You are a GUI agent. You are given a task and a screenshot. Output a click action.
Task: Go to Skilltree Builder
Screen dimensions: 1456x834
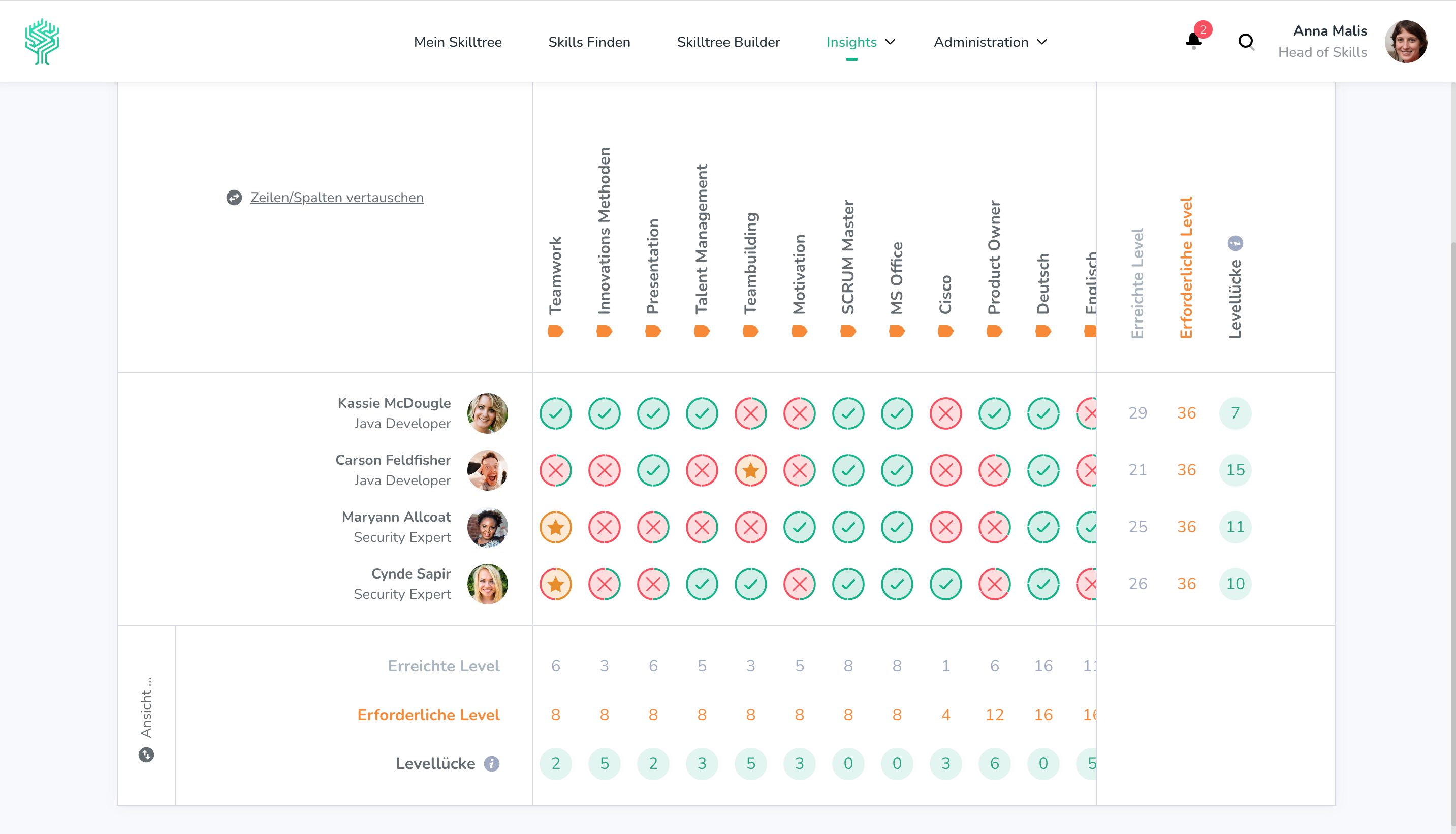[728, 42]
